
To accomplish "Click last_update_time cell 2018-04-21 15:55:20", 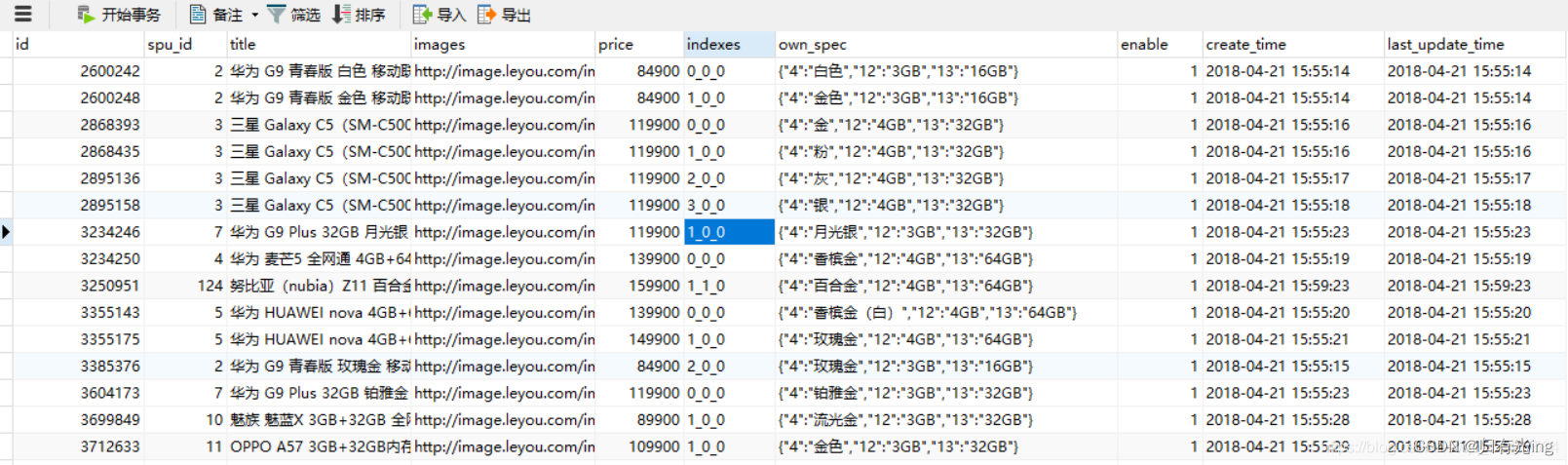I will tap(1475, 312).
